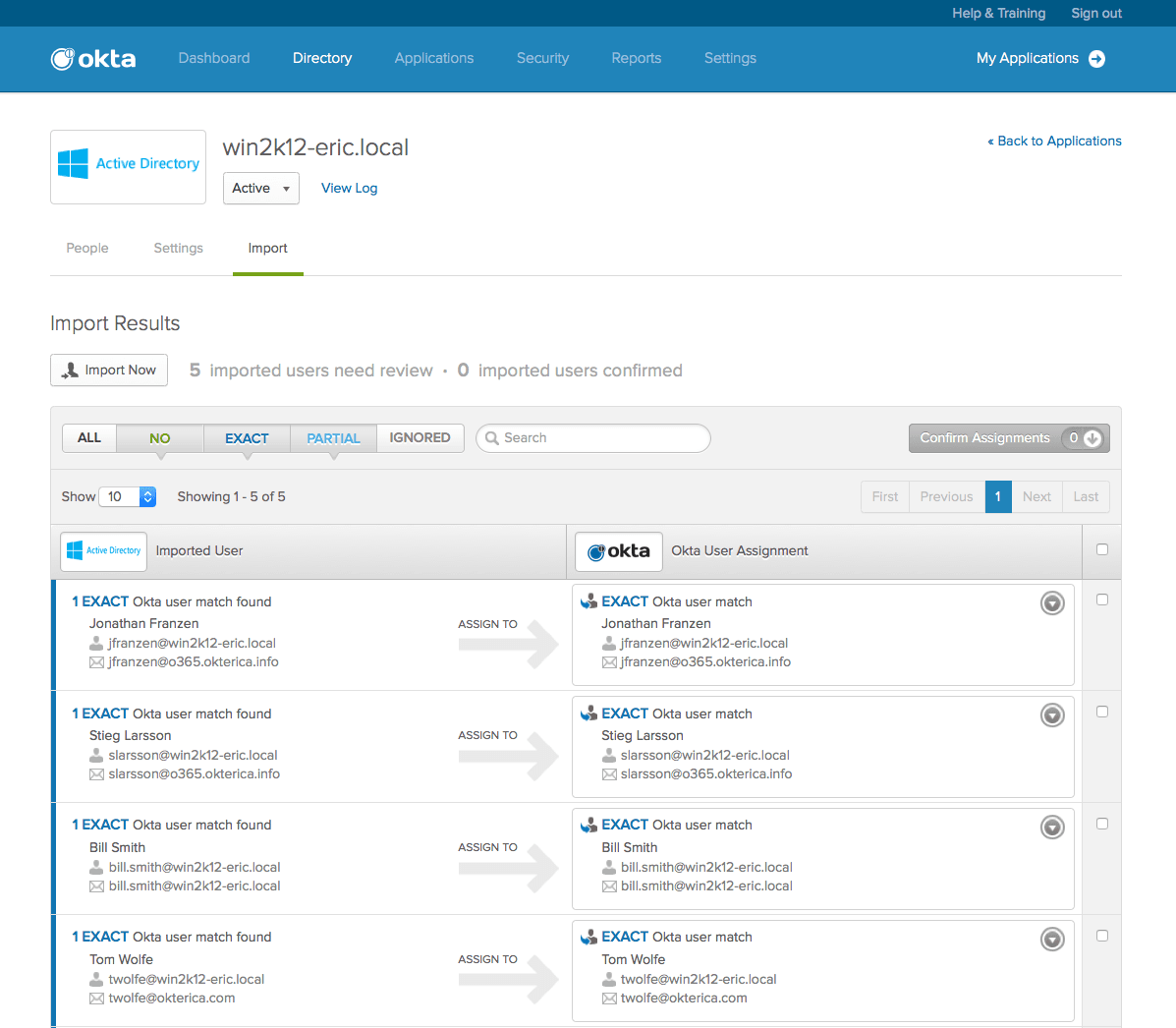The image size is (1176, 1028).
Task: Click the Confirm Assignments download arrow icon
Action: (x=1092, y=438)
